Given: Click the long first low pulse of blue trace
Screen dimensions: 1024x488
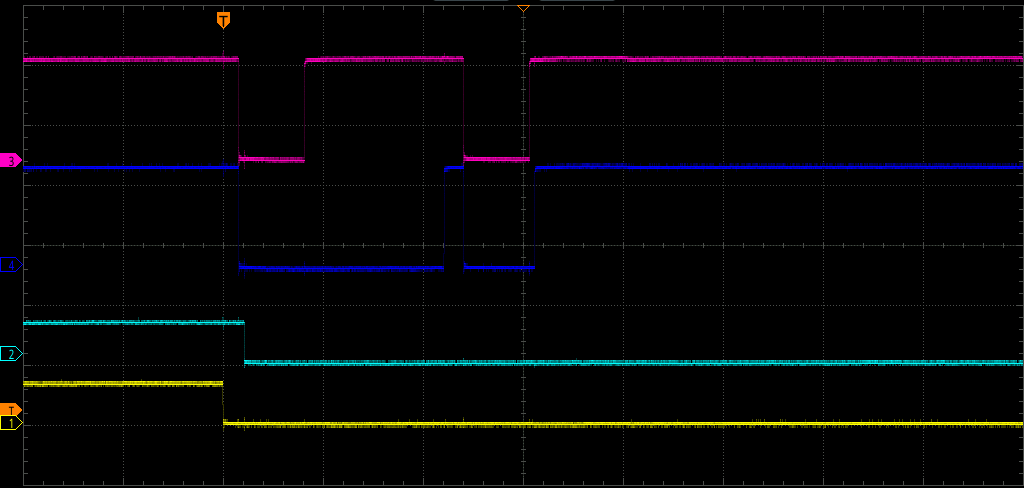Looking at the screenshot, I should tap(340, 268).
